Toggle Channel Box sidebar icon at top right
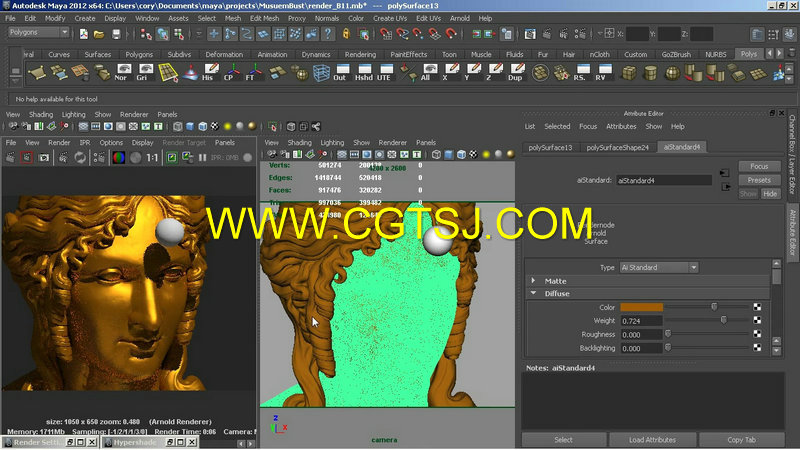Screen dimensions: 800x450 tap(790, 34)
